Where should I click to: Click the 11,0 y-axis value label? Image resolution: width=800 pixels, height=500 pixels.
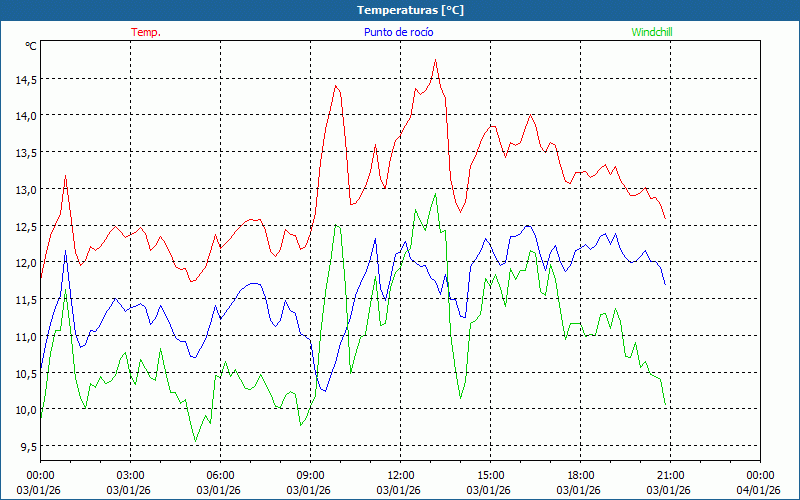pyautogui.click(x=24, y=336)
